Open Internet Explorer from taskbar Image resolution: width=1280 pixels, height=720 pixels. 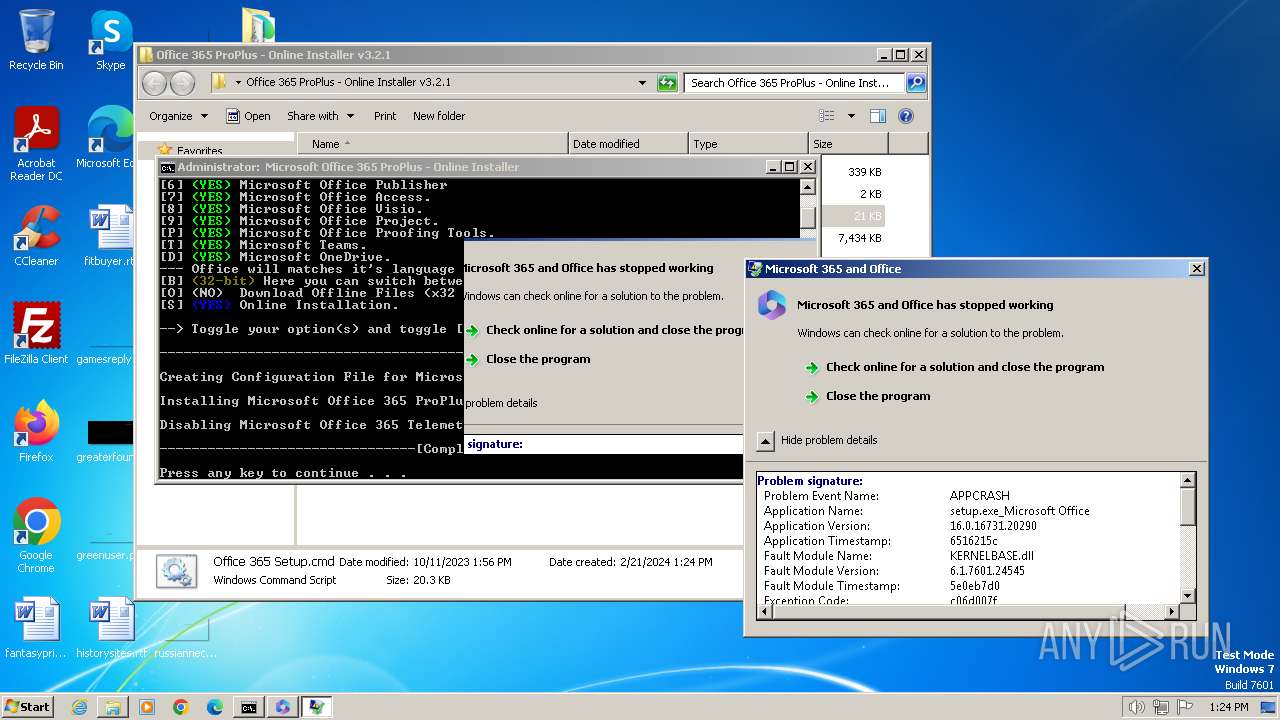pyautogui.click(x=79, y=707)
